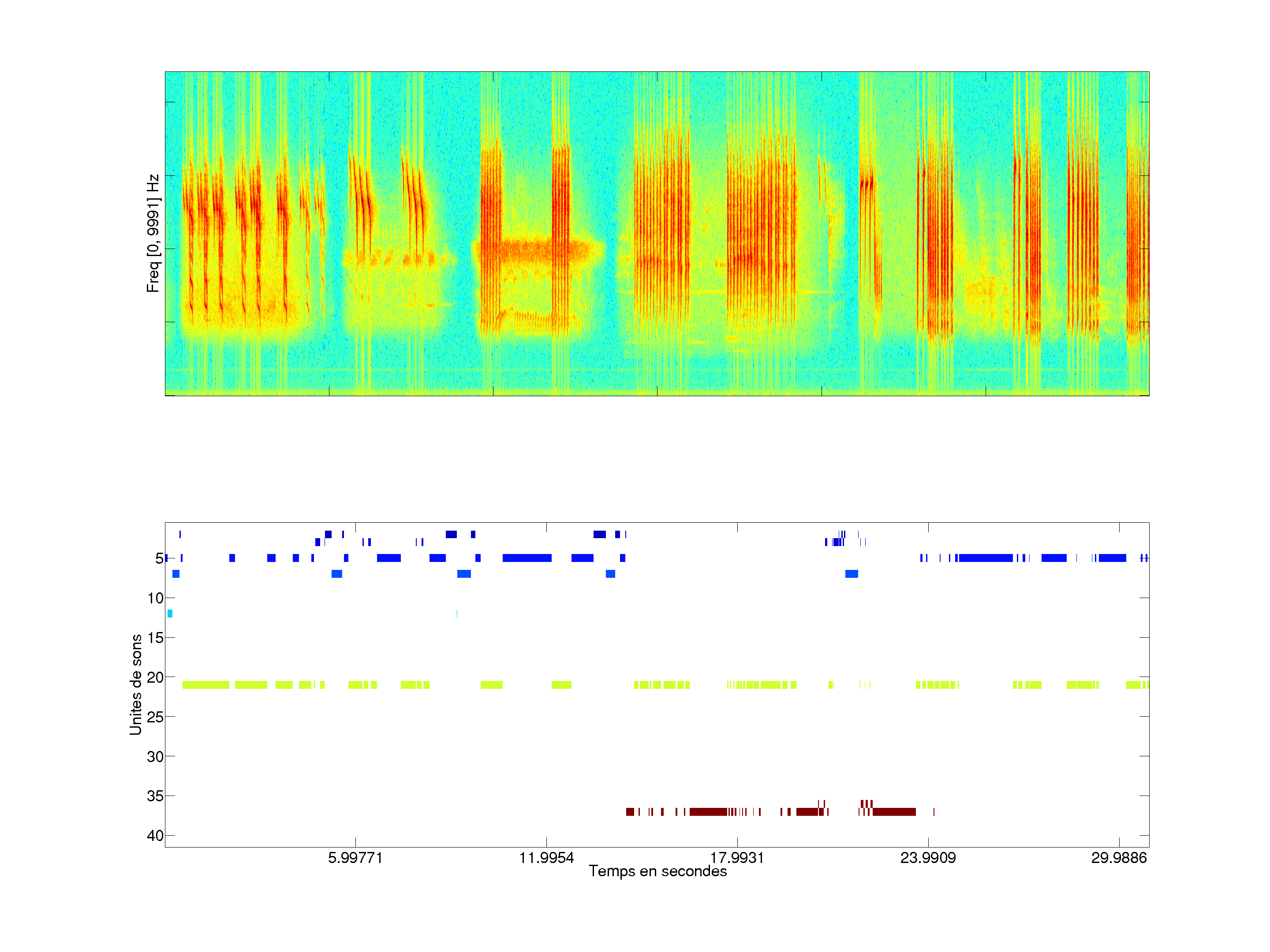The width and height of the screenshot is (1270, 952).
Task: Click the light cyan segment near unit 12
Action: (170, 614)
